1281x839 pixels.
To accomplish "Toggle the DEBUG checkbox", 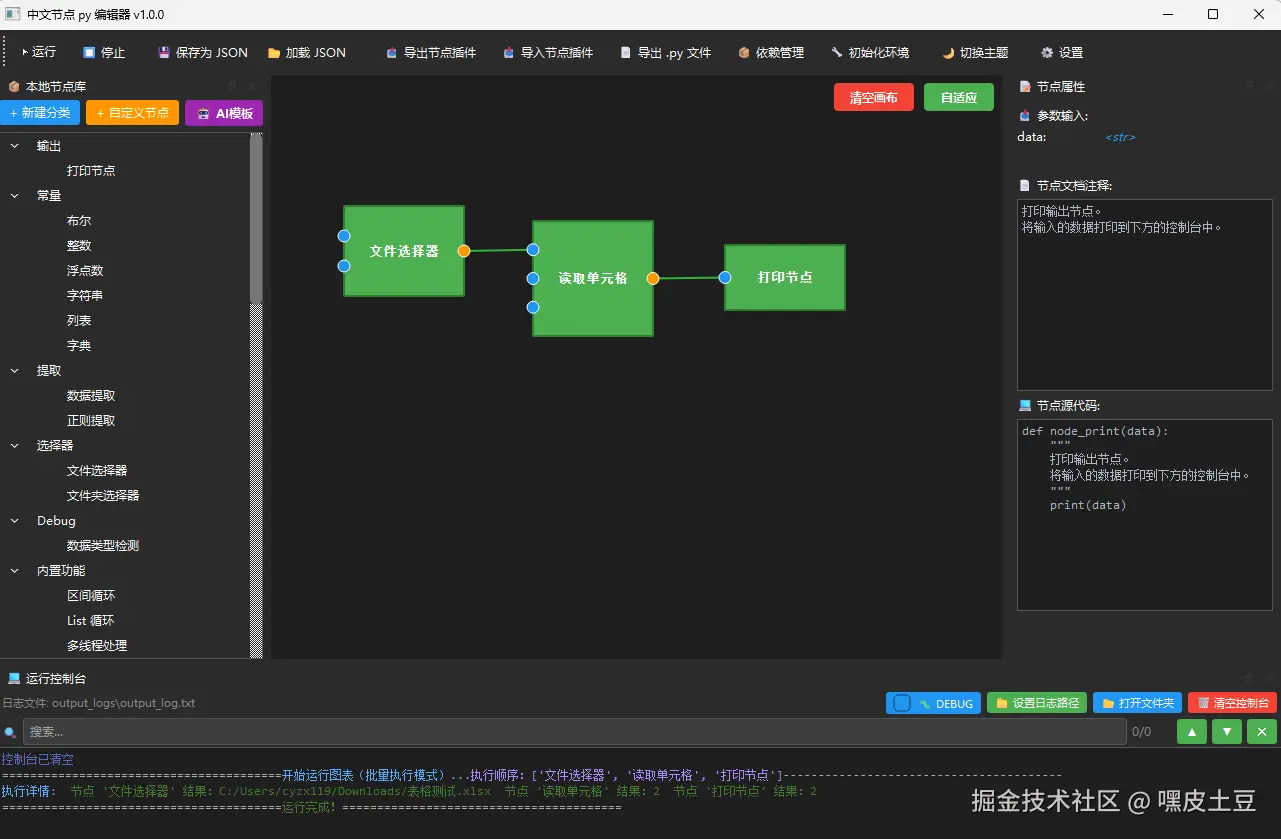I will point(902,703).
